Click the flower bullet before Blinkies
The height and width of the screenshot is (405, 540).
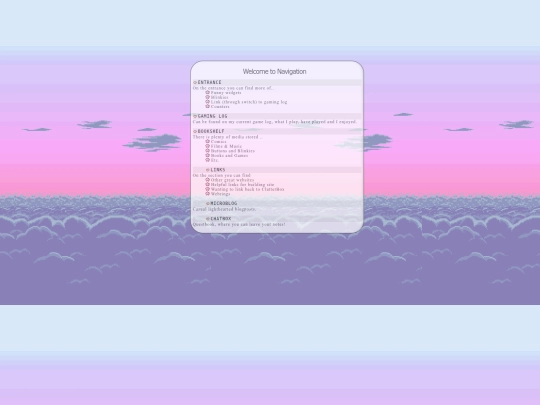[x=207, y=97]
